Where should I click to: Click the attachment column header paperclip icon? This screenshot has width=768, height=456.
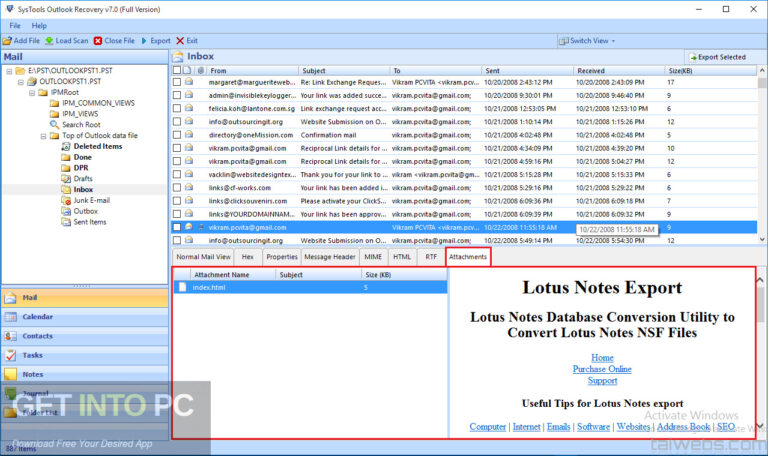(200, 71)
